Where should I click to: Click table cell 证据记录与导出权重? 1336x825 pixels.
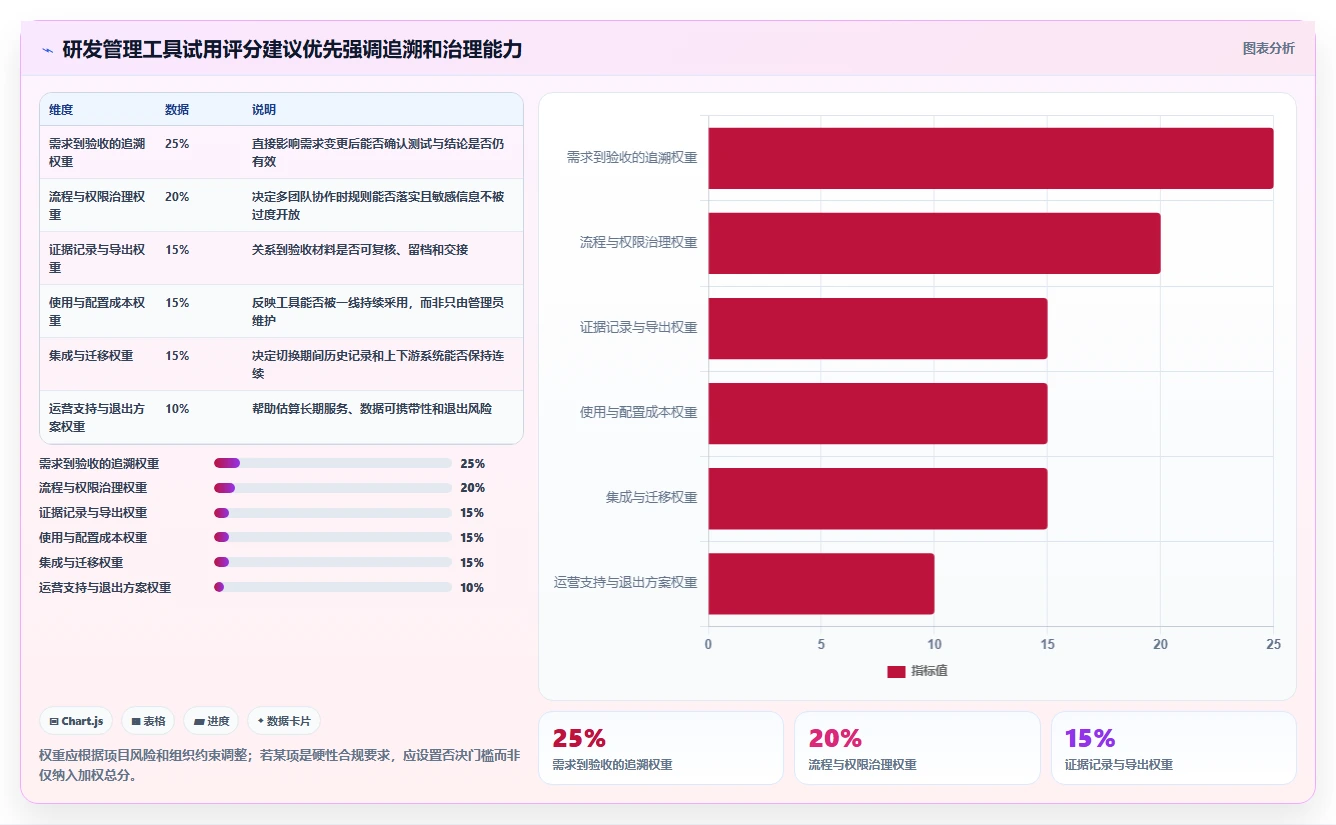(97, 259)
